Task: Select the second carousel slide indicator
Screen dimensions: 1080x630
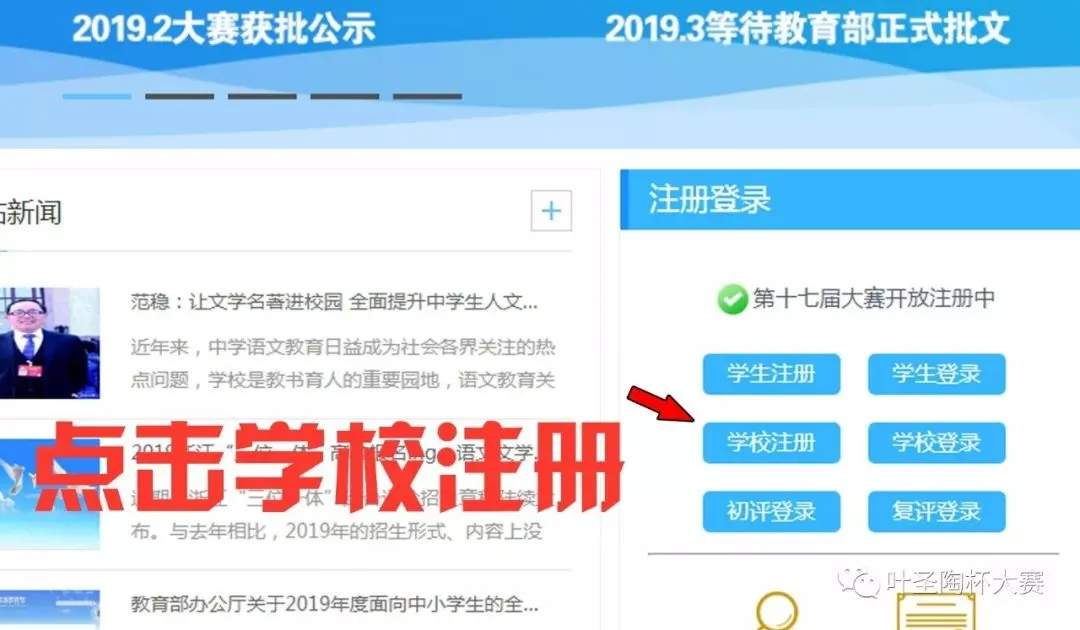Action: click(x=179, y=96)
